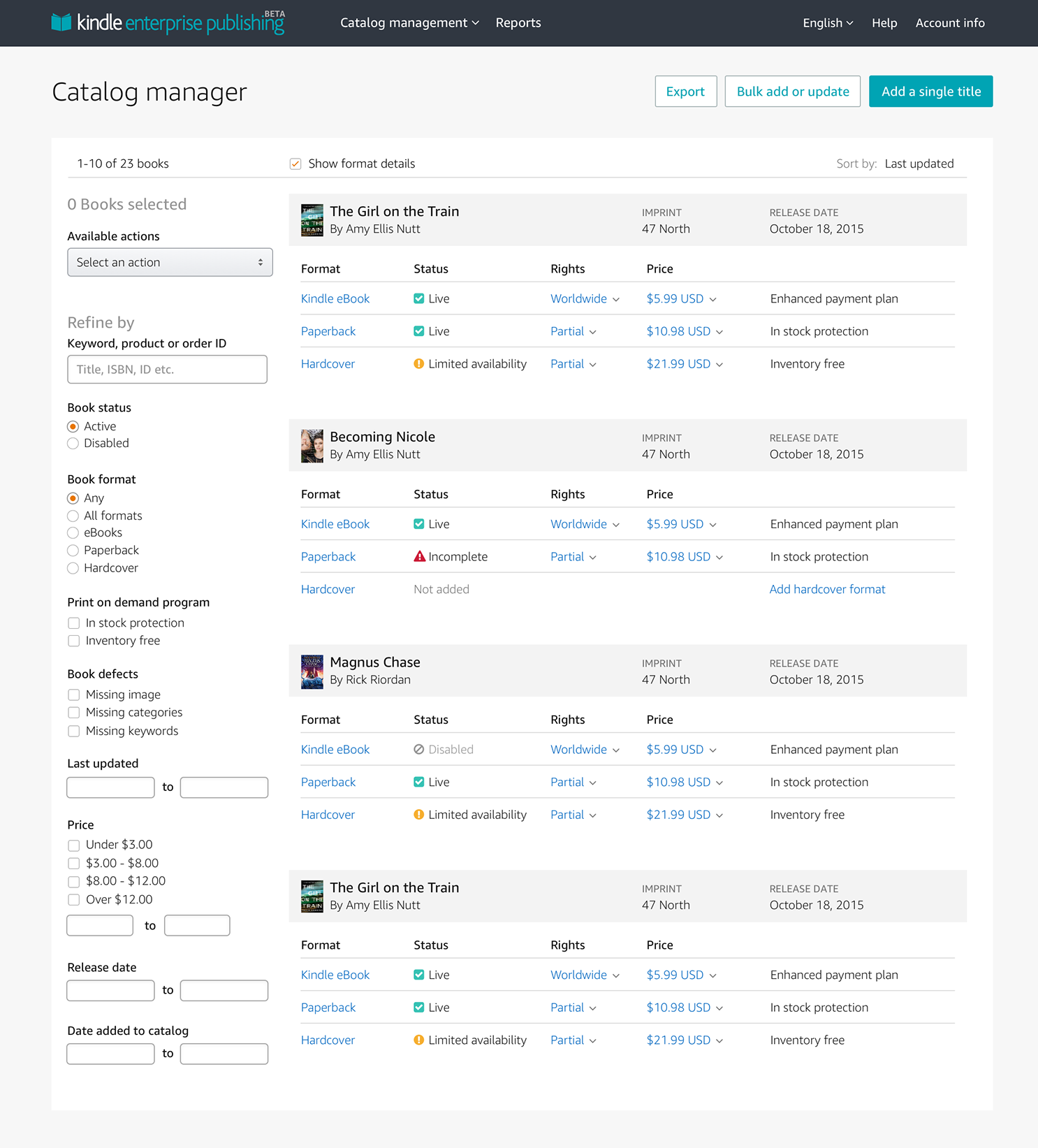Click the green Live icon for Becoming Nicole eBook
The width and height of the screenshot is (1038, 1148).
[419, 524]
